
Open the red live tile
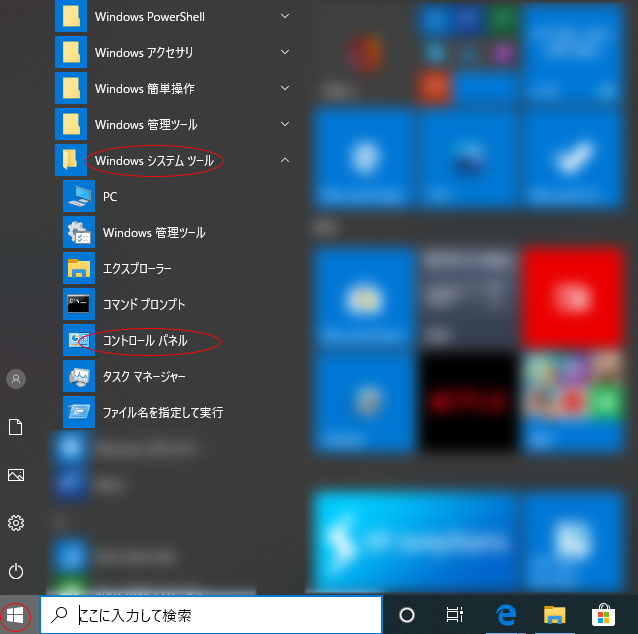tap(573, 297)
